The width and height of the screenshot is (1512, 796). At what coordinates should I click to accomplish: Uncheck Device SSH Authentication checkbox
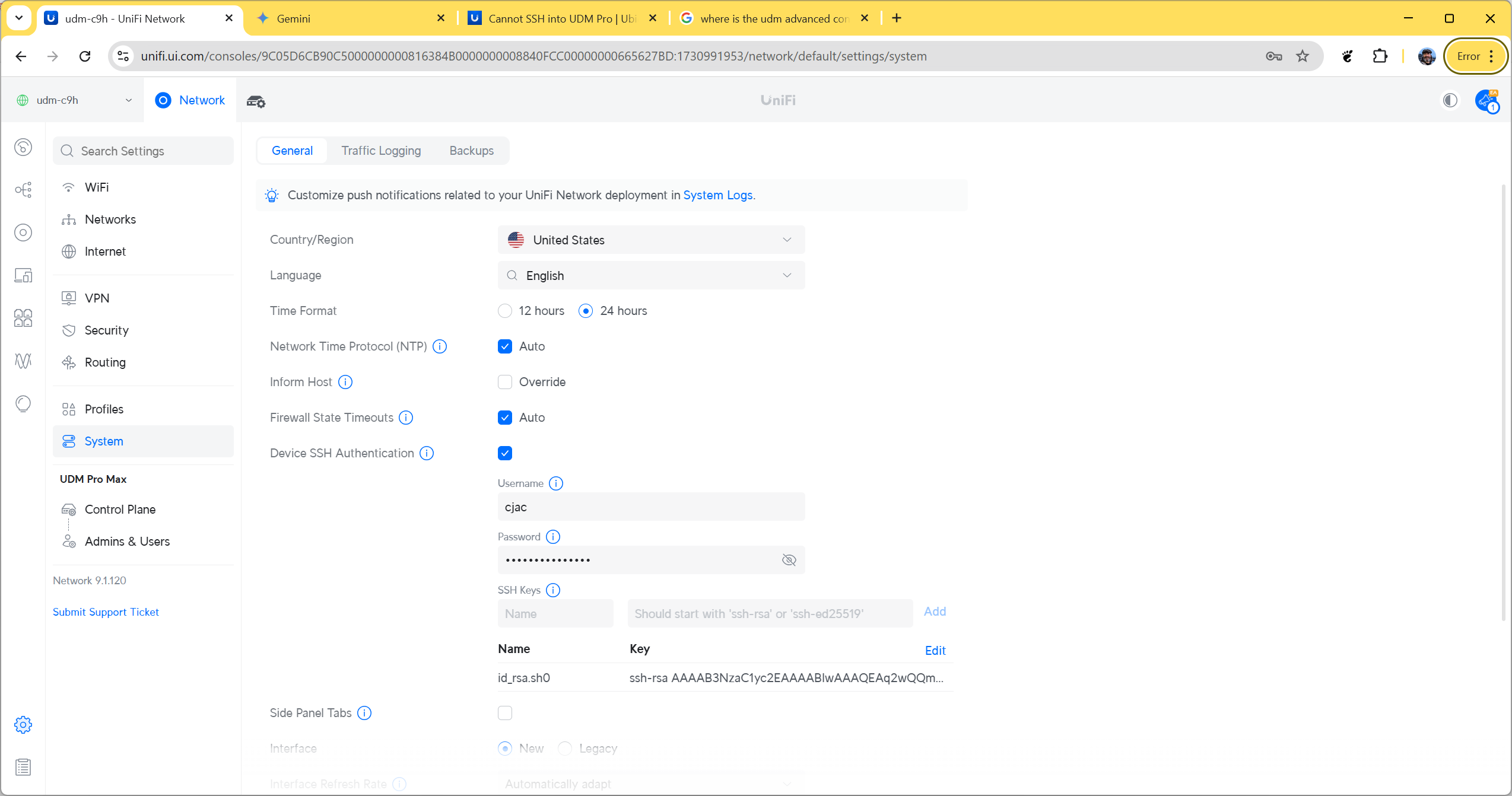point(505,453)
